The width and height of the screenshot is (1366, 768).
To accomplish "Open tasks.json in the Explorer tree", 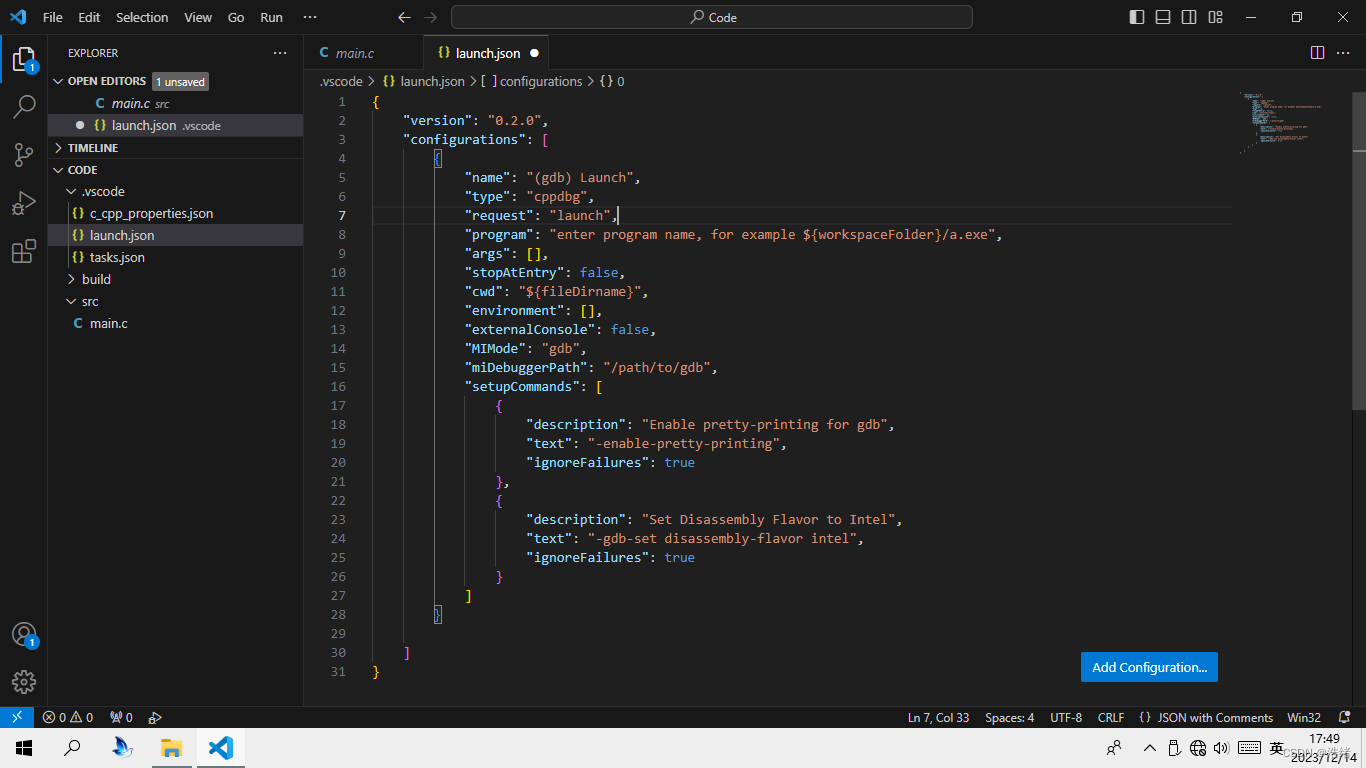I will [x=117, y=257].
